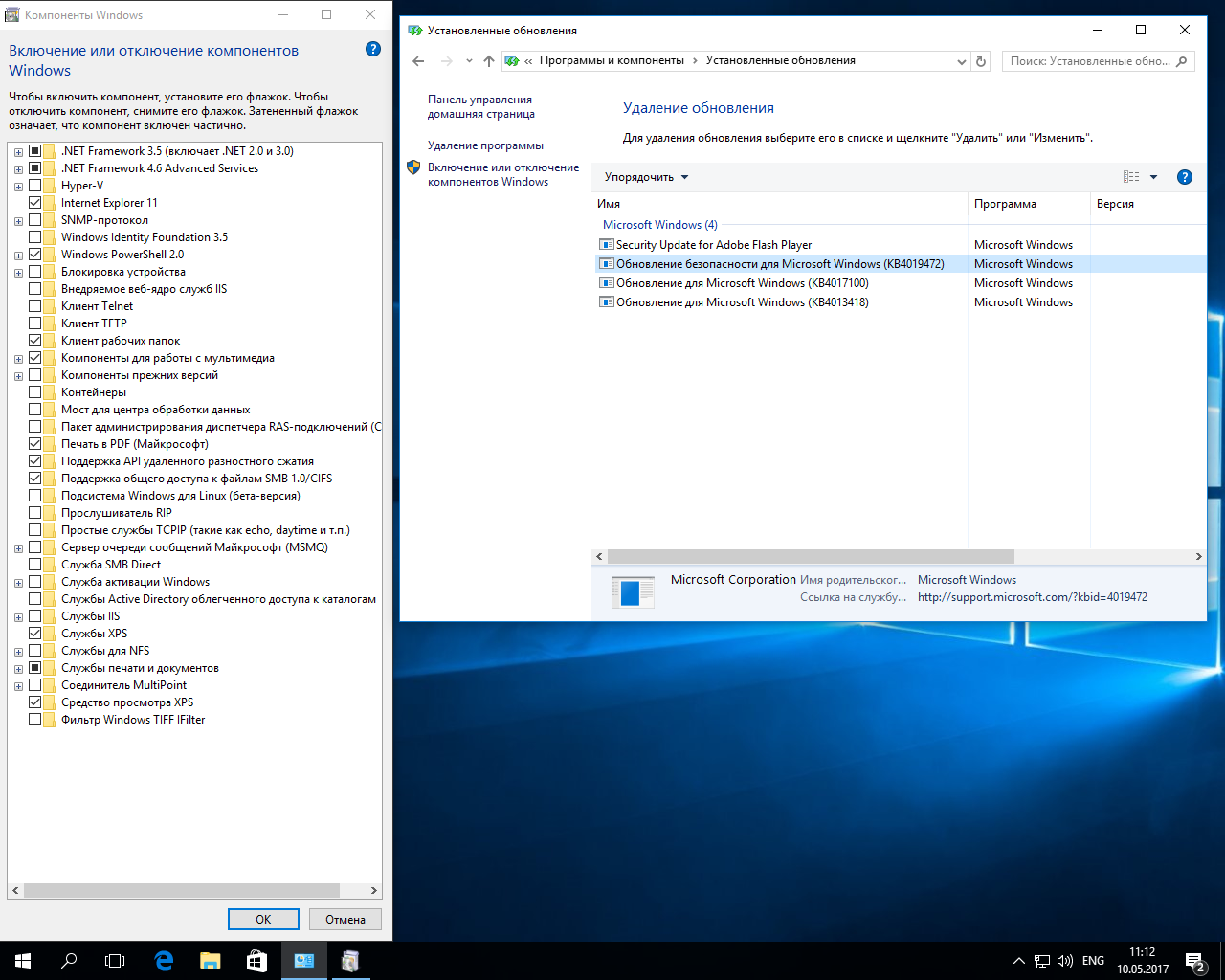The height and width of the screenshot is (980, 1225).
Task: Uncheck Печать в PDF (Майкрософт)
Action: click(x=35, y=444)
